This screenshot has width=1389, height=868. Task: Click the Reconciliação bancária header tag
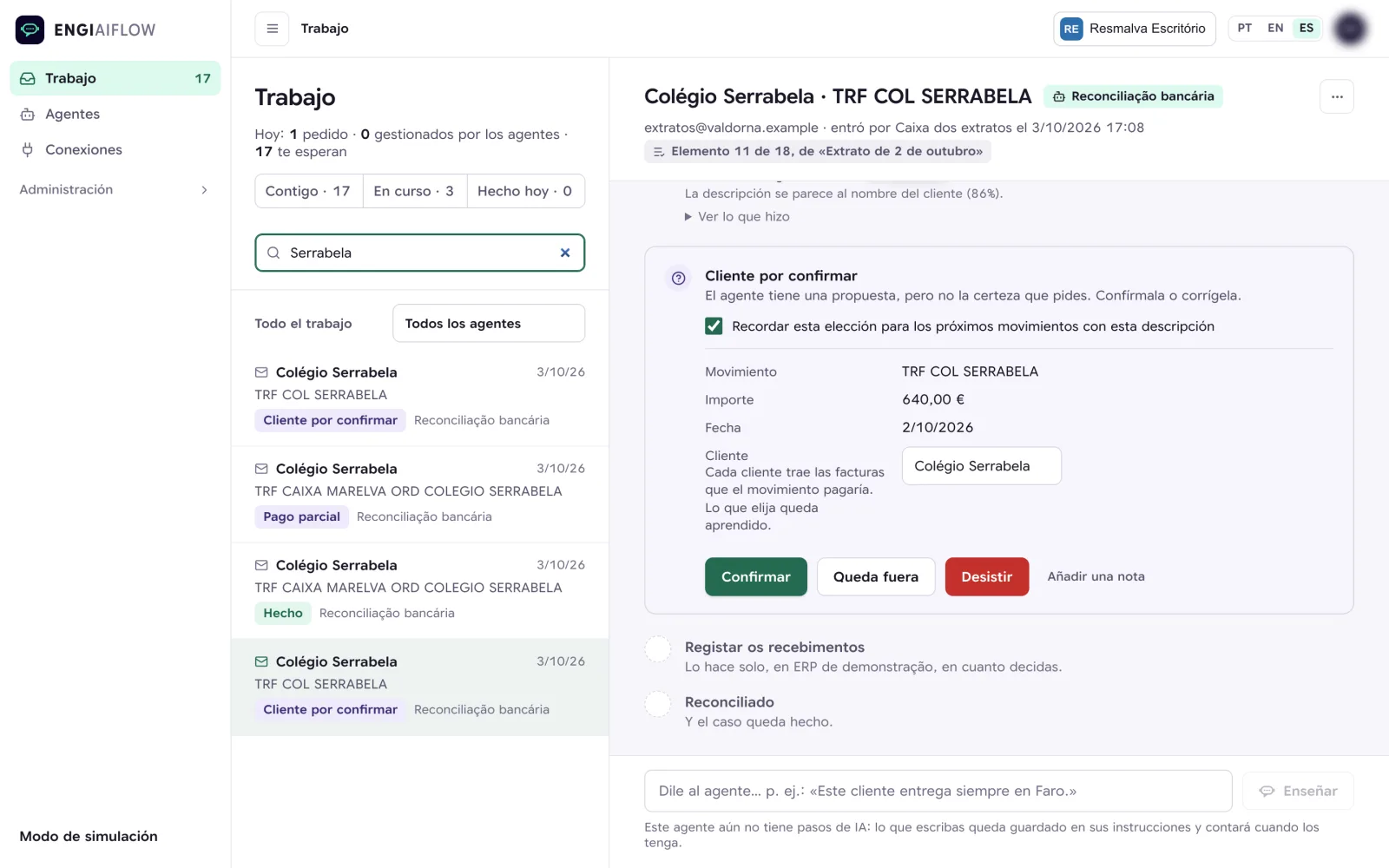[1133, 96]
